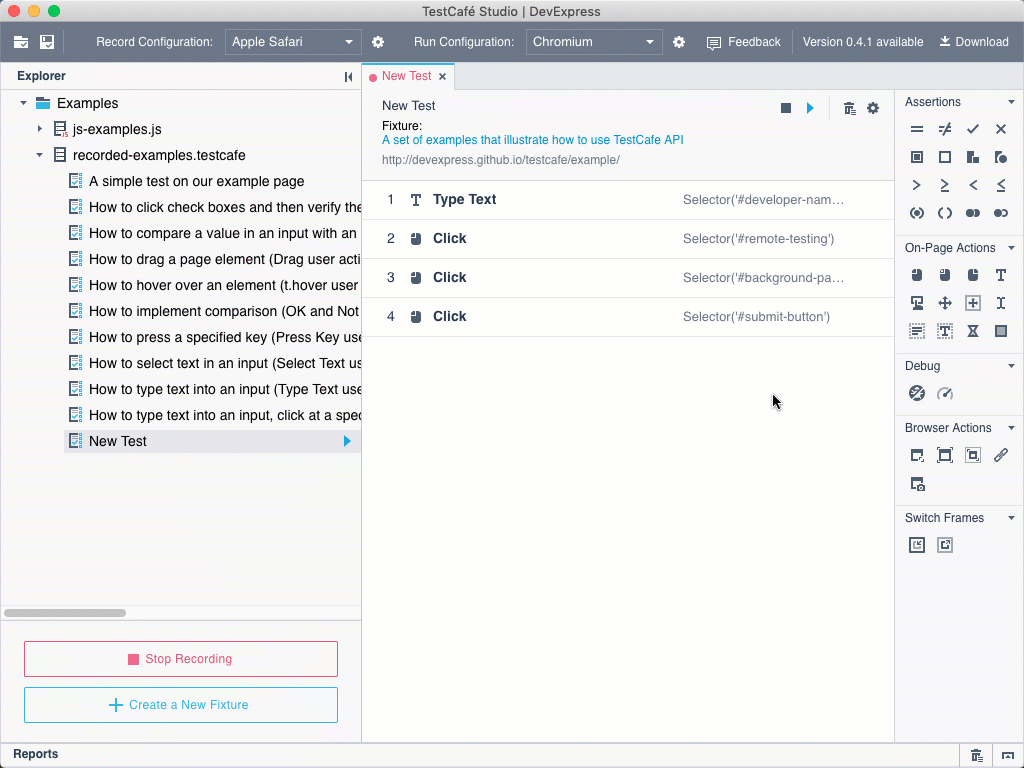The height and width of the screenshot is (768, 1024).
Task: Collapse the Explorer panel
Action: (349, 76)
